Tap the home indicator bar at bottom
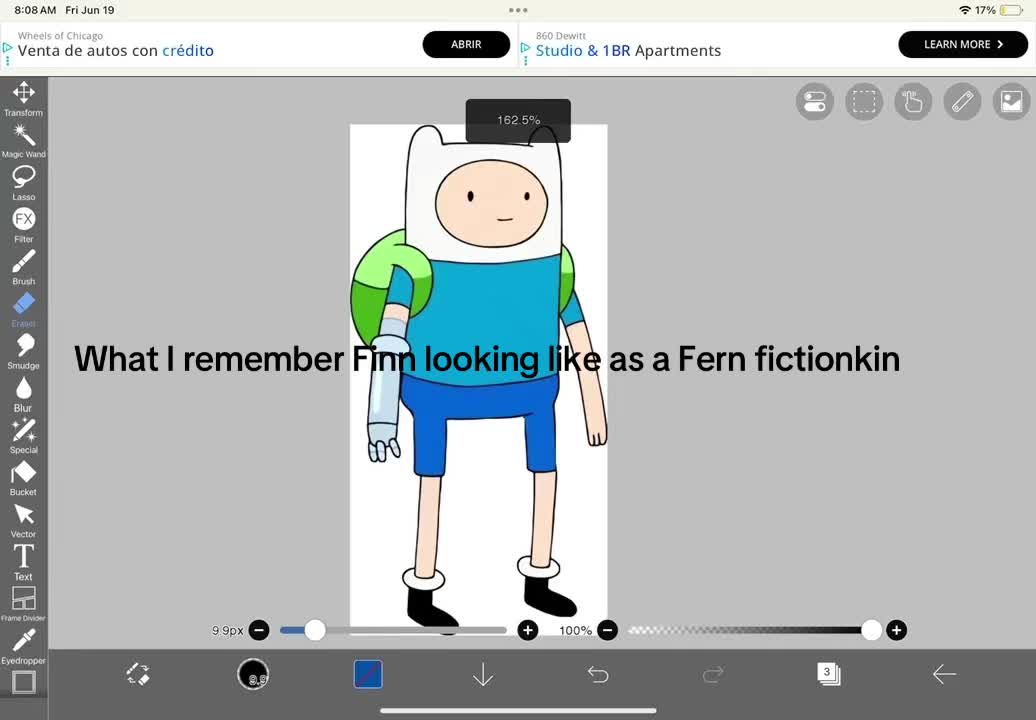The height and width of the screenshot is (720, 1036). [518, 711]
